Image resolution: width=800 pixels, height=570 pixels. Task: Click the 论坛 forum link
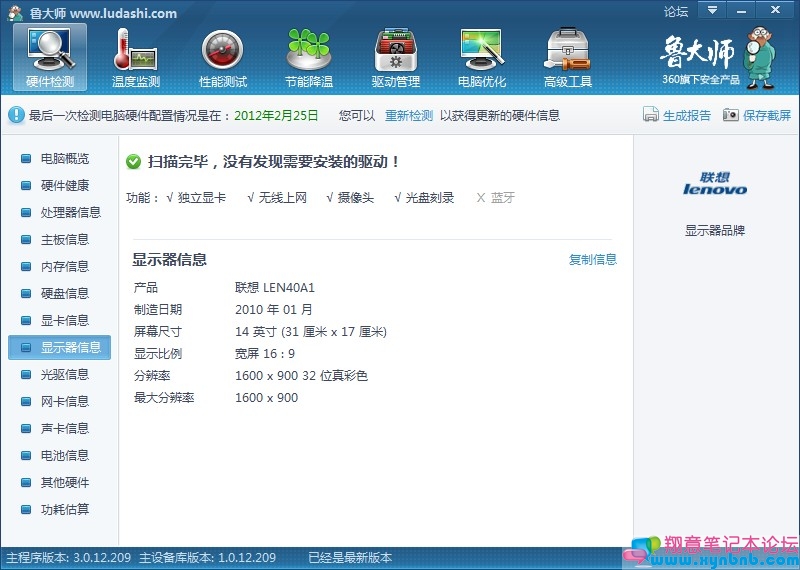676,12
